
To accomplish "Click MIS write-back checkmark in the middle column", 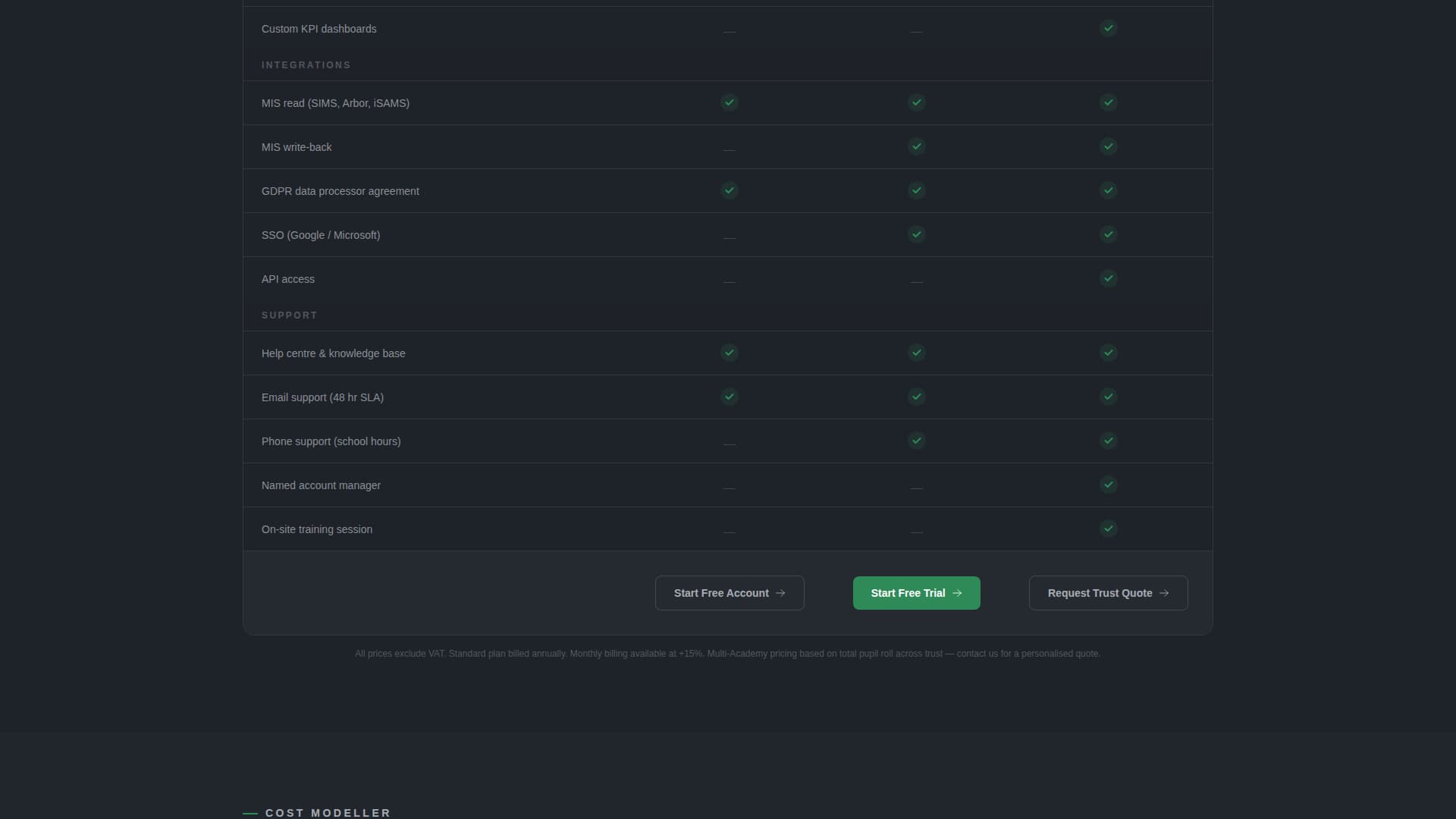I will pyautogui.click(x=916, y=146).
